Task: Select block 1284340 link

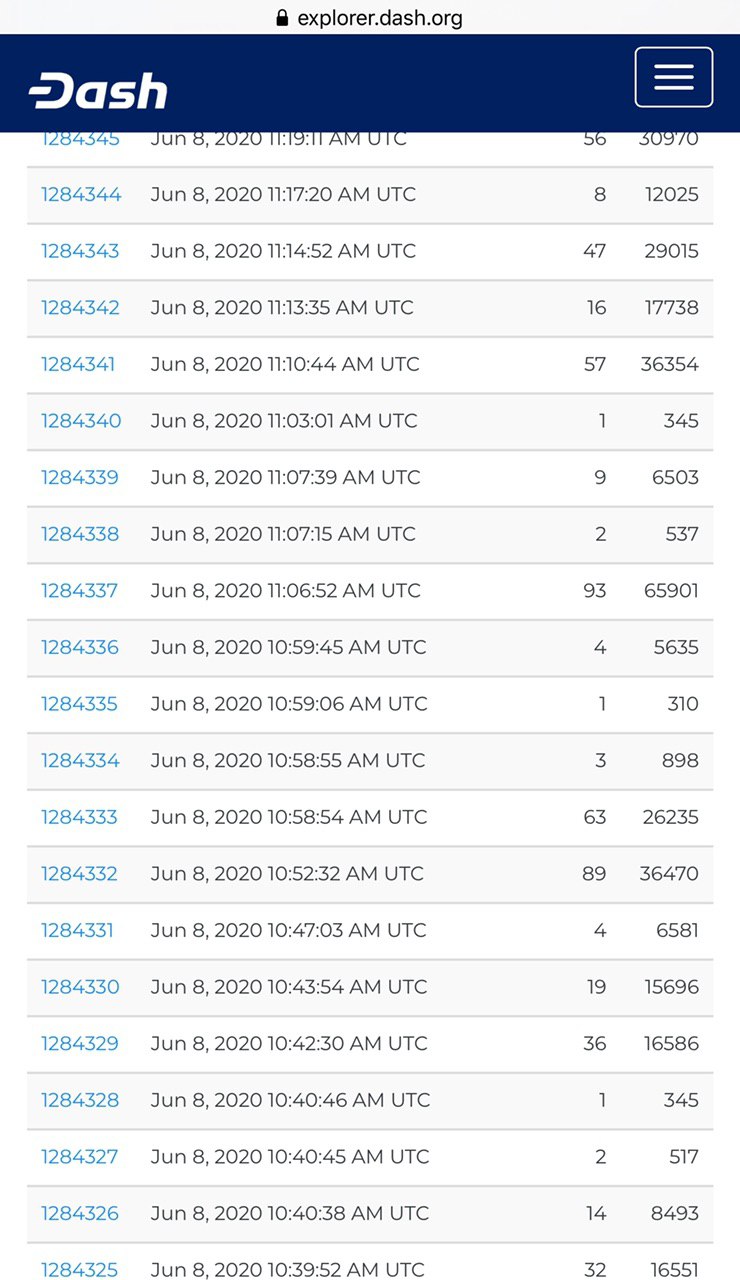Action: [x=81, y=421]
